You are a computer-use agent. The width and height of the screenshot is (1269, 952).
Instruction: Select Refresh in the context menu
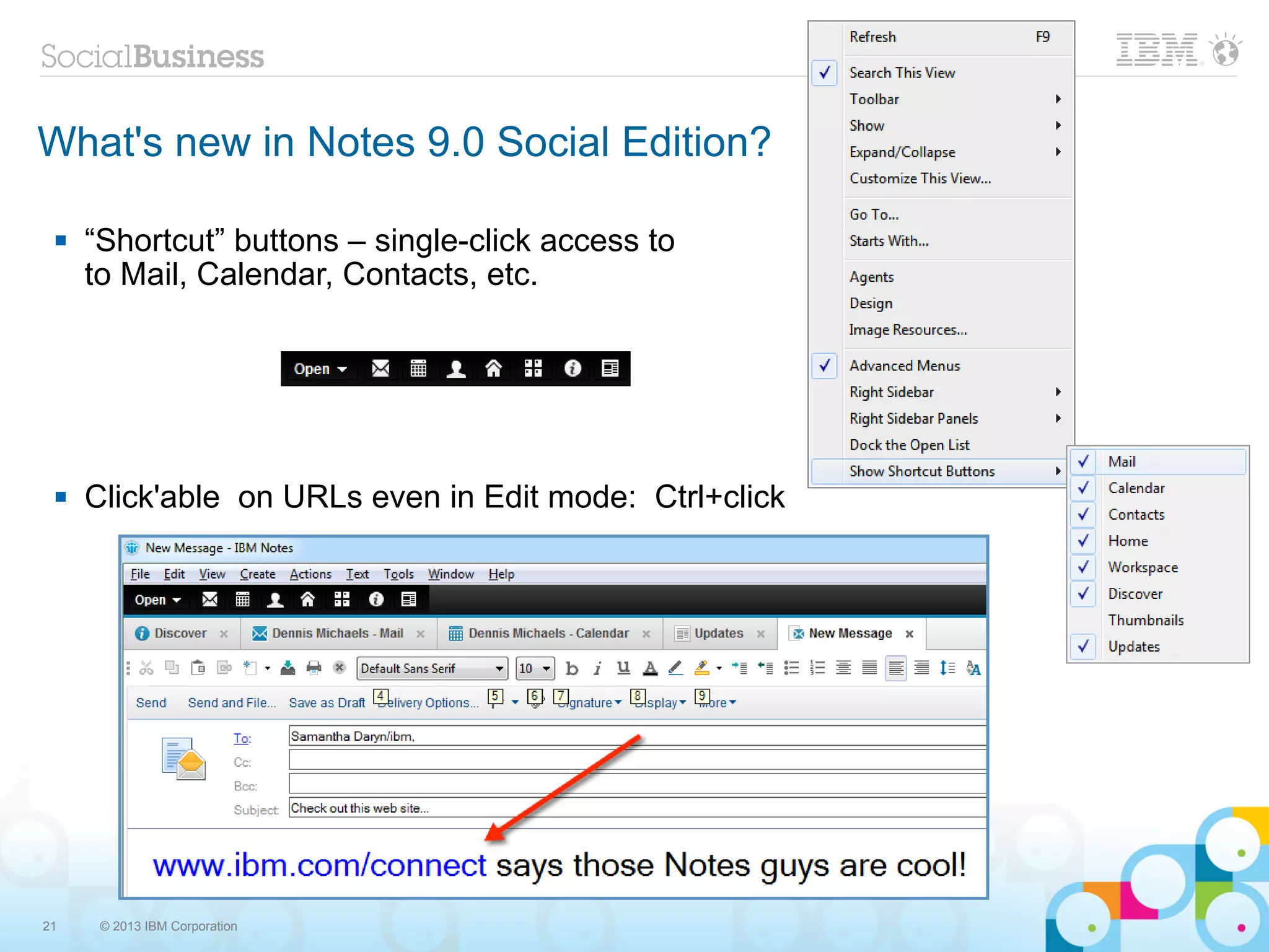(941, 37)
